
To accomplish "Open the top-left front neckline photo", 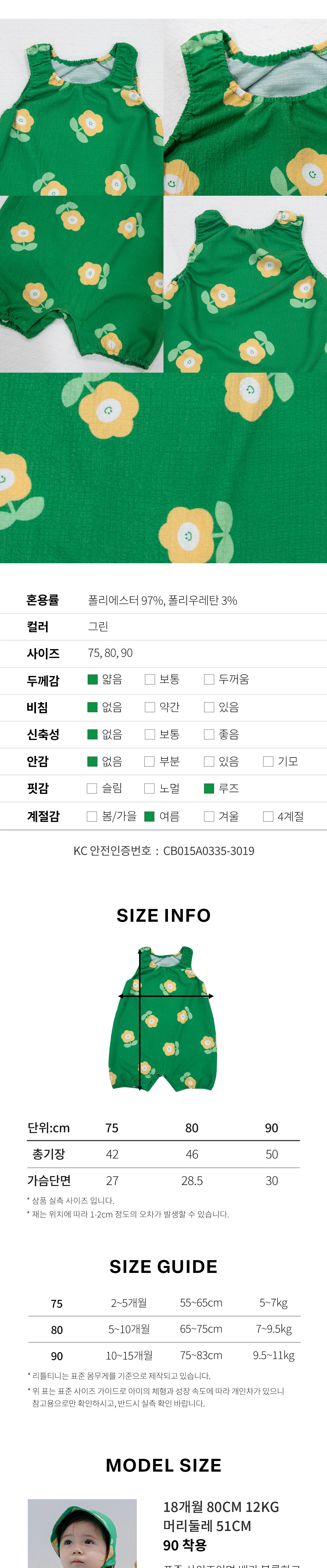I will point(81,107).
